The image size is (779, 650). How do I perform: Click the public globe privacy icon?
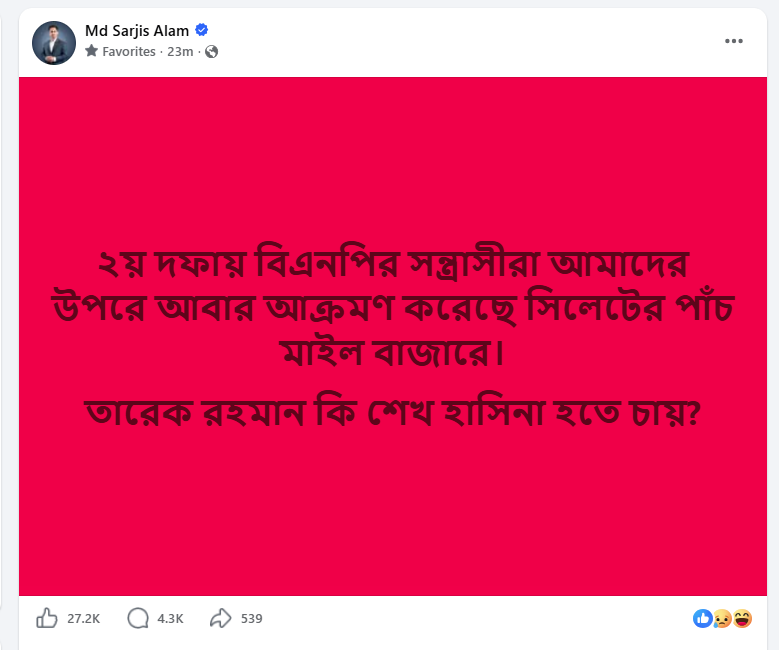pyautogui.click(x=212, y=52)
